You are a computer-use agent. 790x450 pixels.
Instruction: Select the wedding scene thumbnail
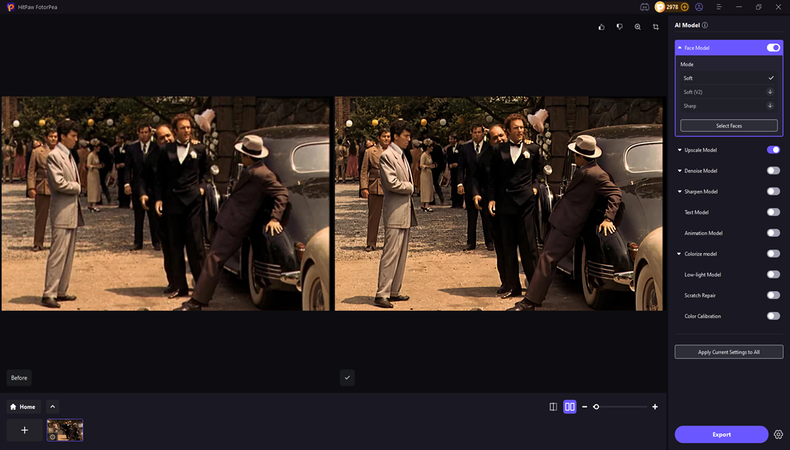65,430
